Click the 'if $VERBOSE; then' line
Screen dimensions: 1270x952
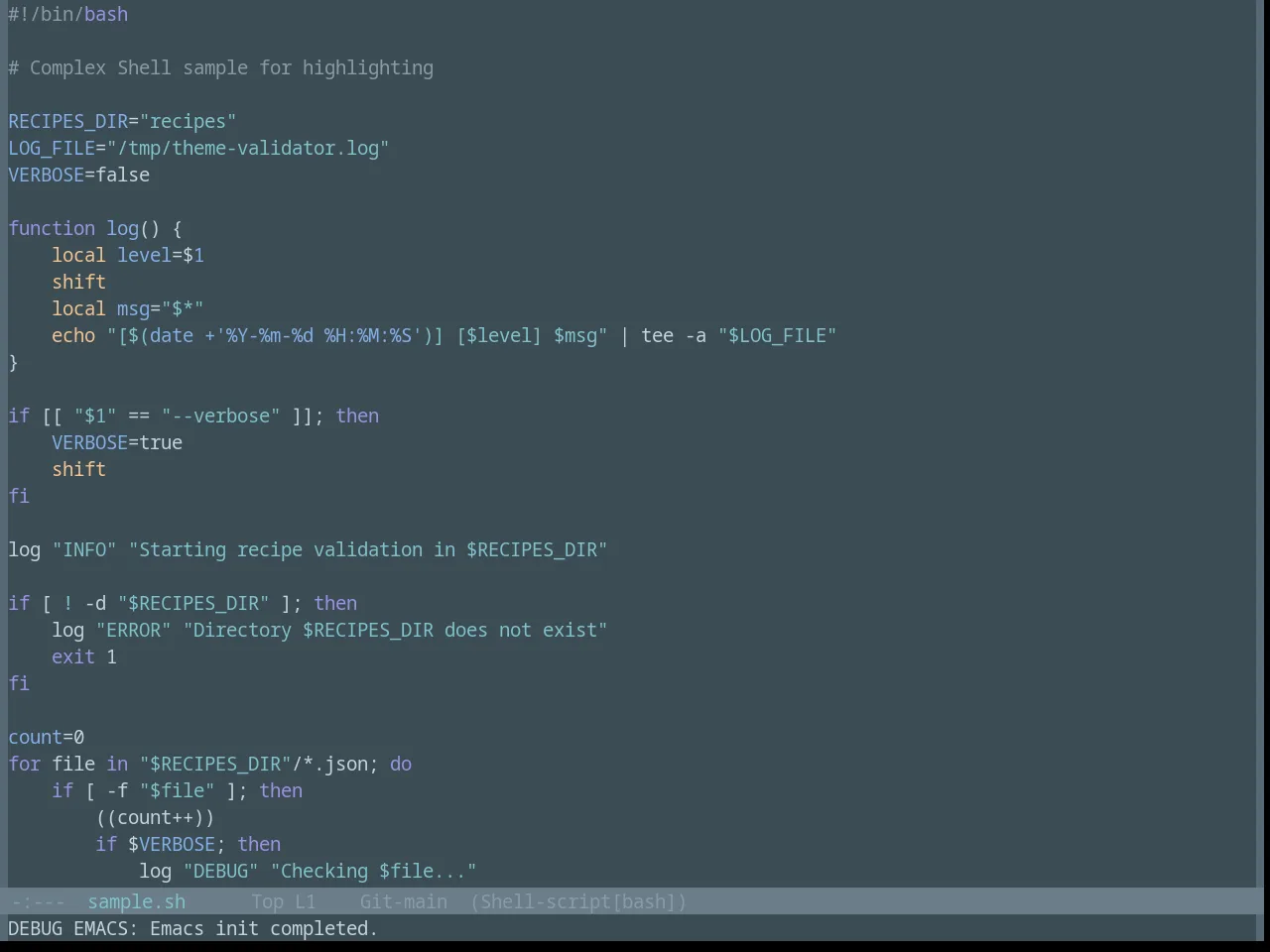point(189,844)
